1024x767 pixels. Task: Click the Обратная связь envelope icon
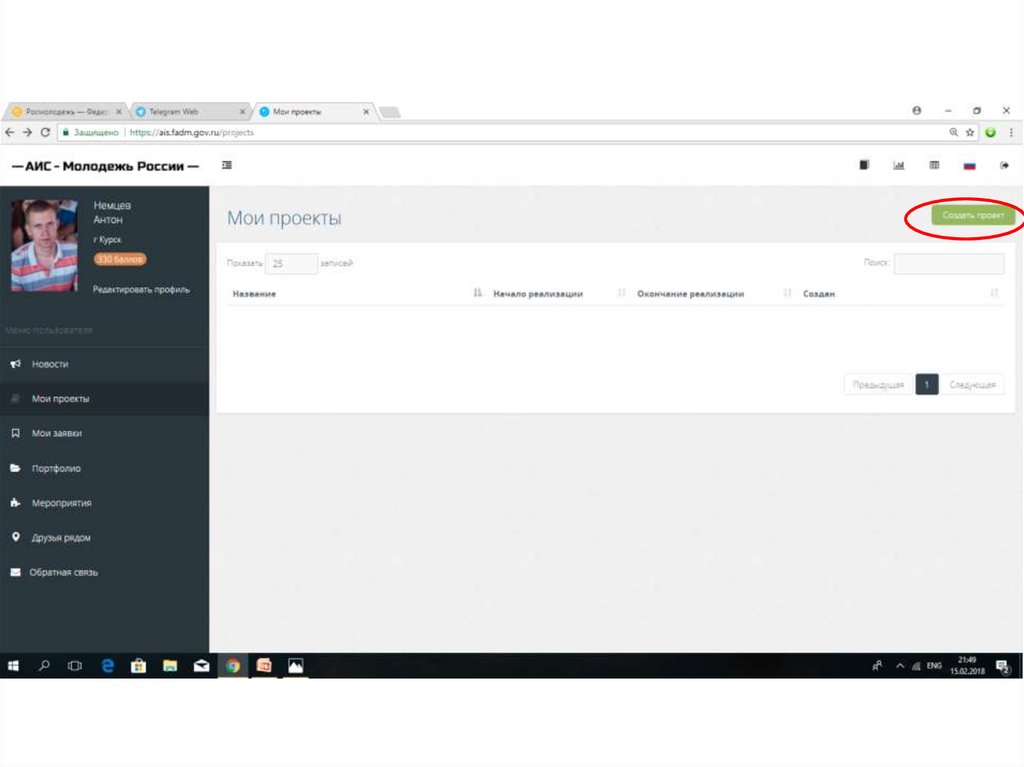pos(16,572)
